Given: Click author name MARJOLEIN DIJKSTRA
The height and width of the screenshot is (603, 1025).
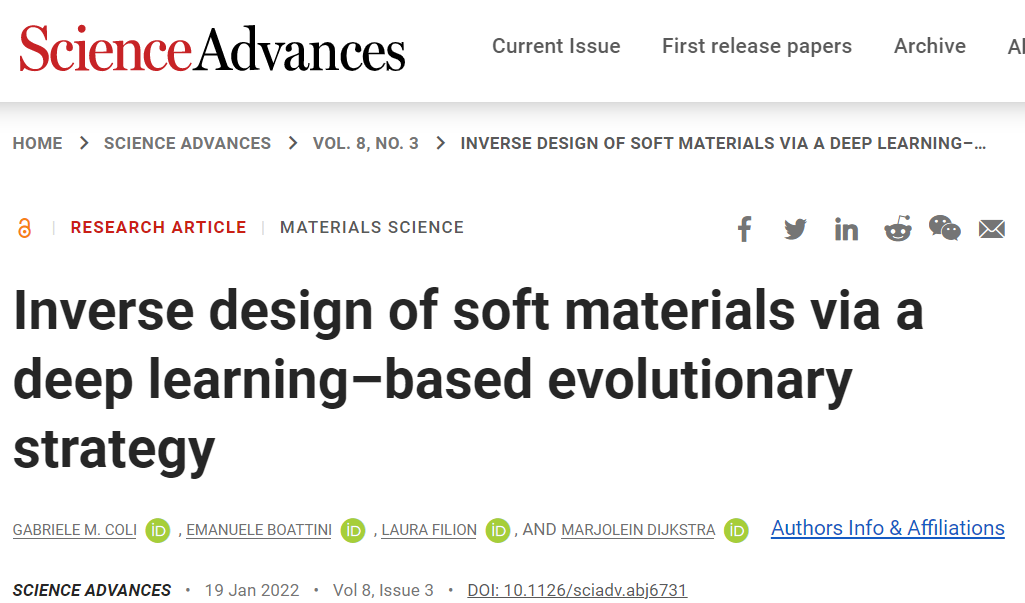Looking at the screenshot, I should click(x=637, y=531).
